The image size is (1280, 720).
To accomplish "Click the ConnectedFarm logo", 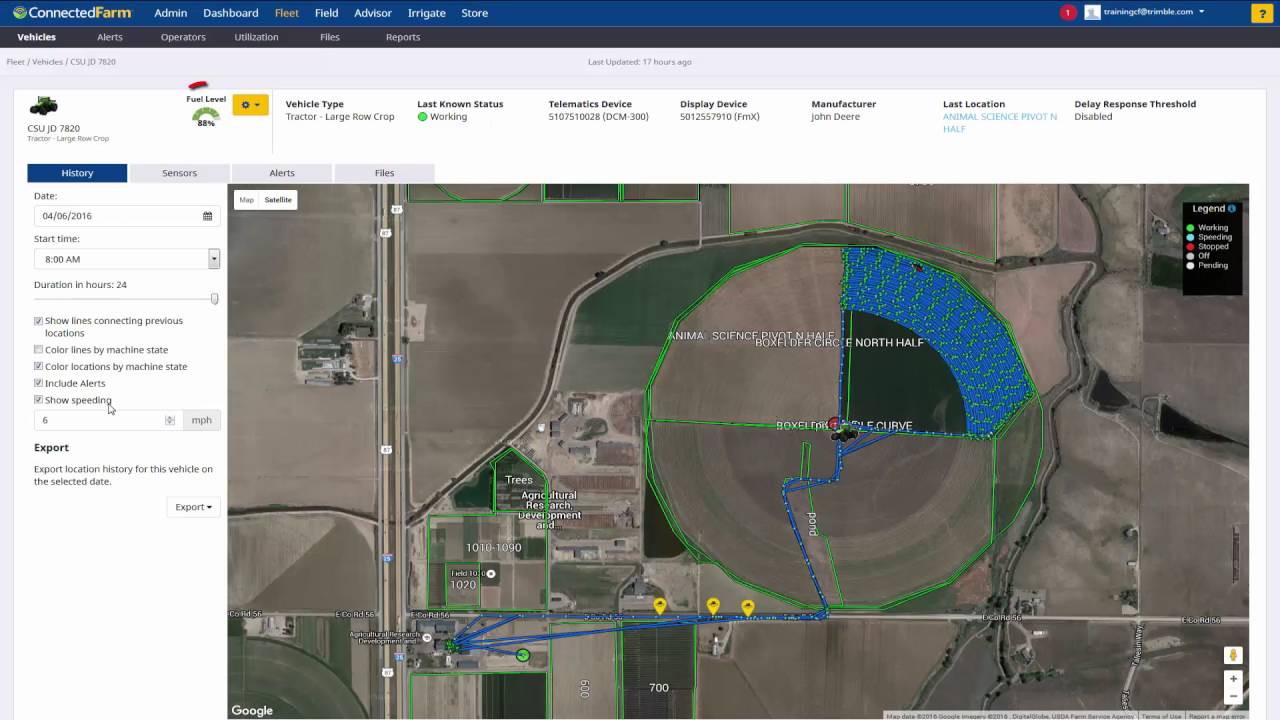I will pyautogui.click(x=71, y=13).
